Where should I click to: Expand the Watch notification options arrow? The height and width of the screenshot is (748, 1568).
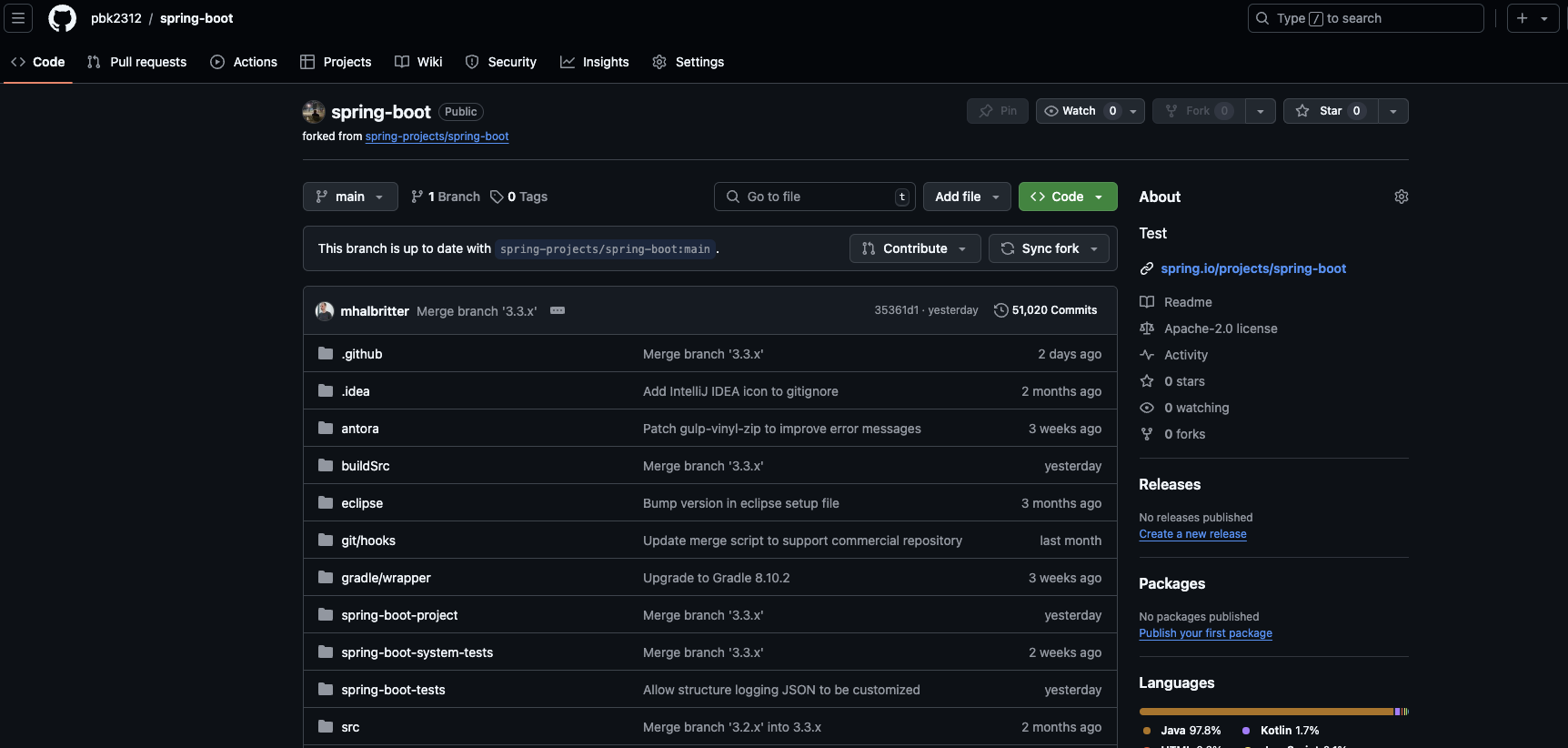pos(1133,111)
